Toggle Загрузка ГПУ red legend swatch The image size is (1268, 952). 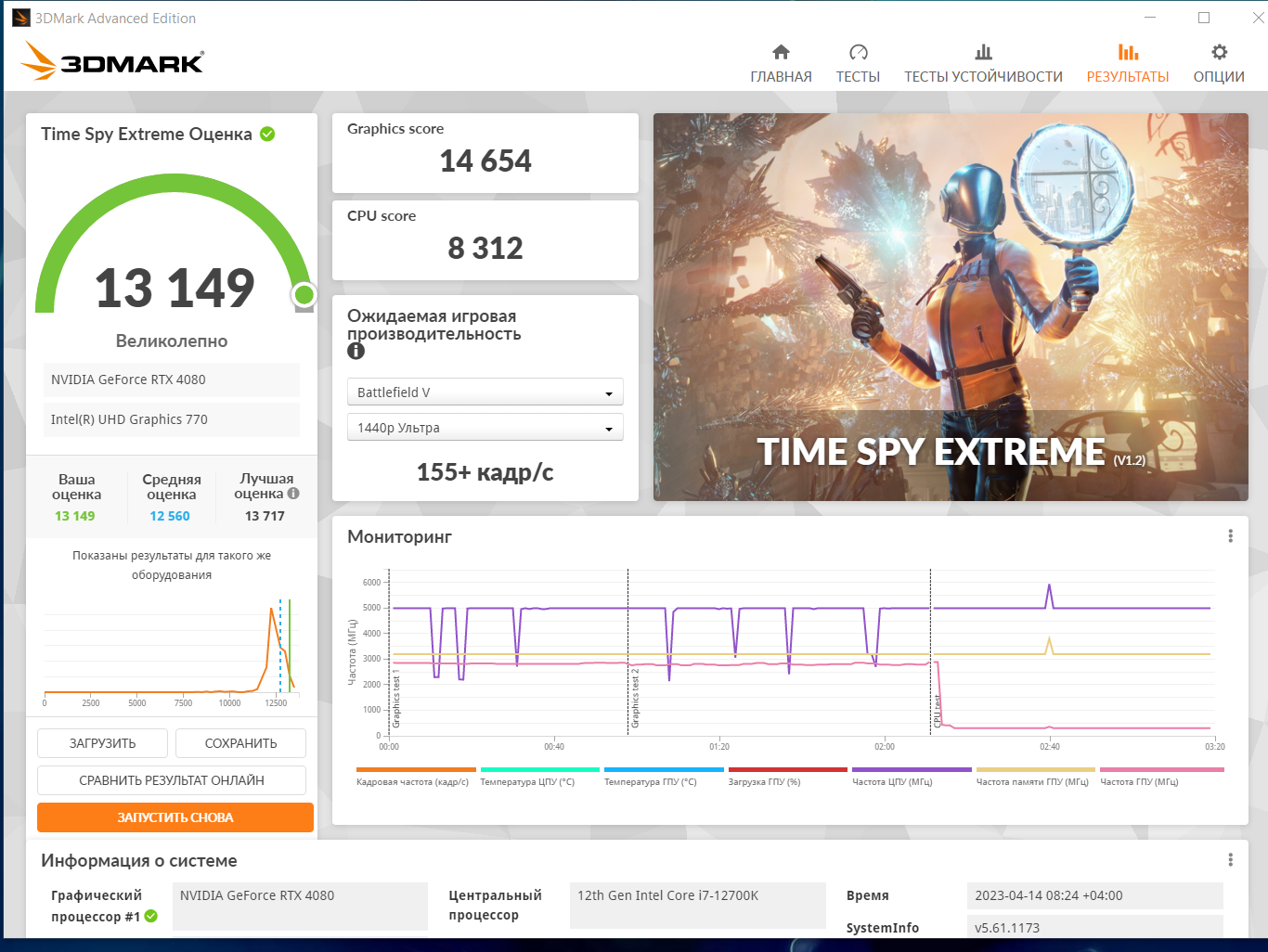click(788, 769)
